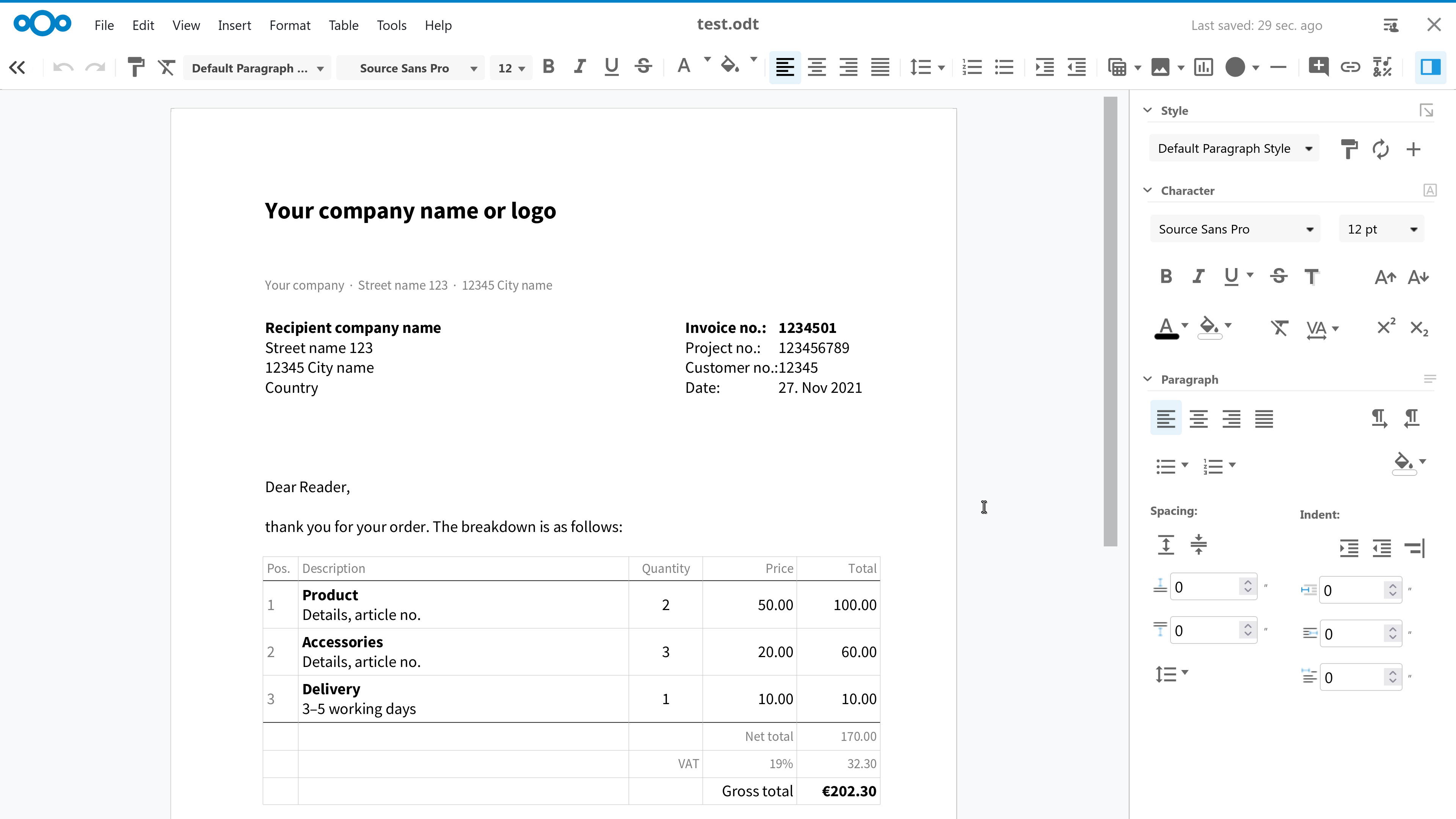Click the Clone Formatting paintbrush in toolbar

pos(136,68)
